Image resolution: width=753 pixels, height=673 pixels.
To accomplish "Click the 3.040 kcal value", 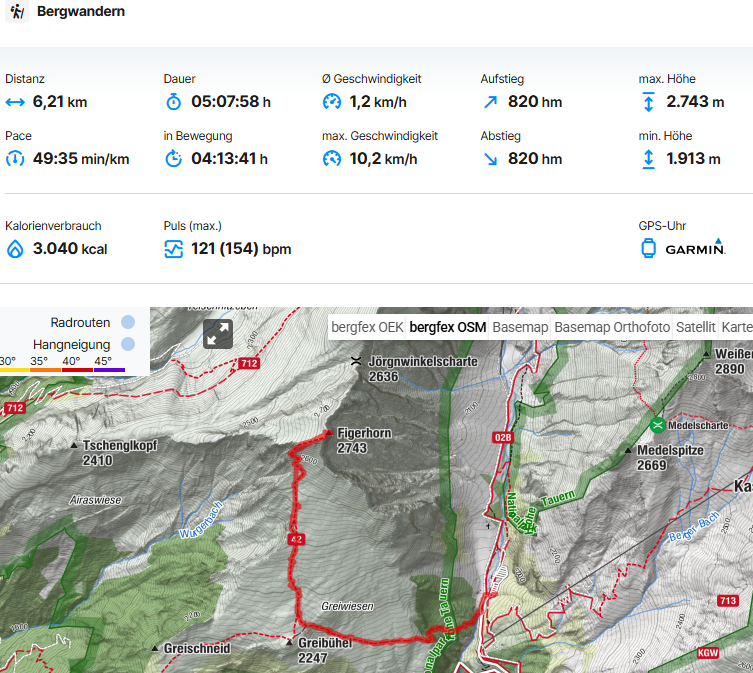I will tap(70, 249).
